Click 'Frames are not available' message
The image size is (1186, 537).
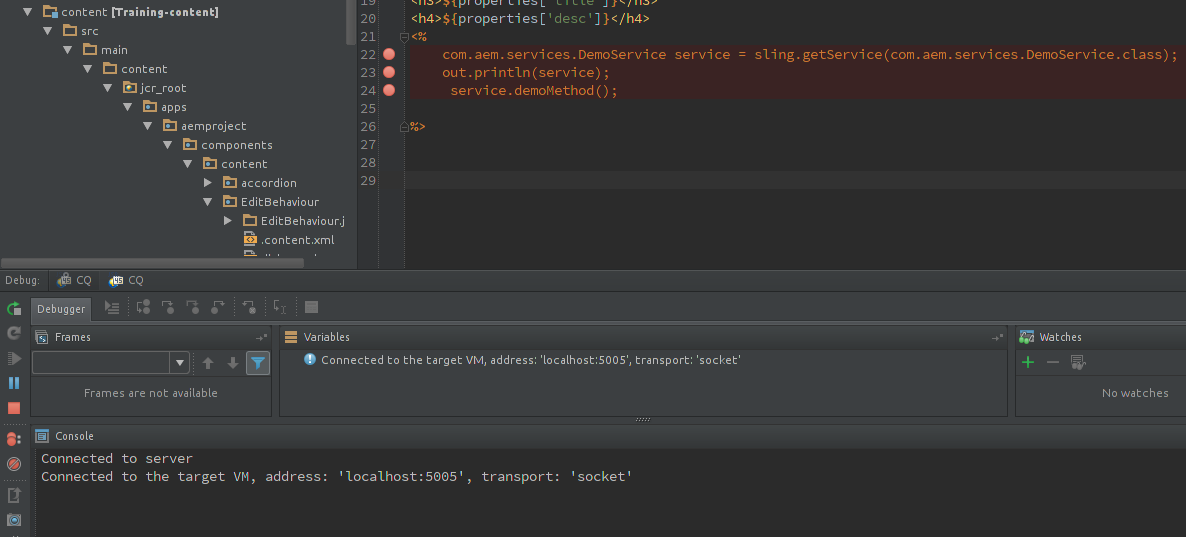(151, 393)
